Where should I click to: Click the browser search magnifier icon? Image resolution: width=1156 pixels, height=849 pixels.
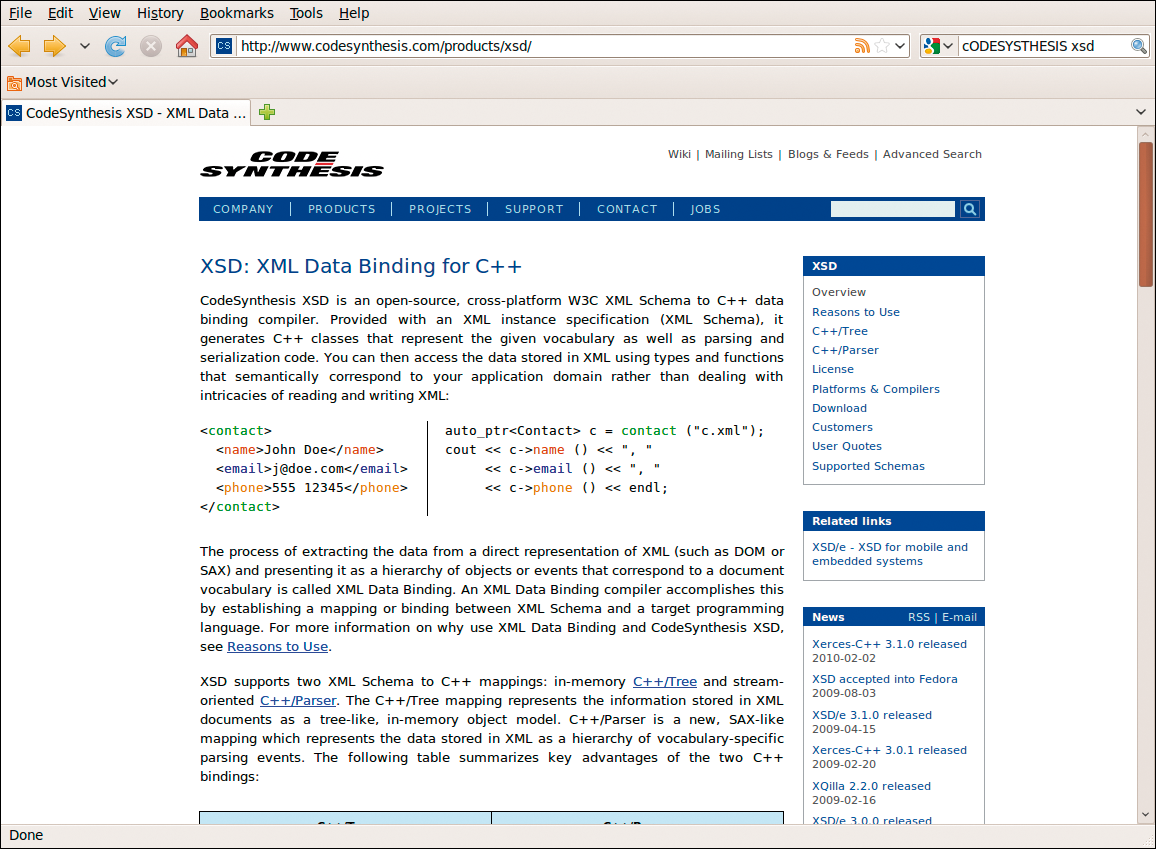[x=1139, y=46]
